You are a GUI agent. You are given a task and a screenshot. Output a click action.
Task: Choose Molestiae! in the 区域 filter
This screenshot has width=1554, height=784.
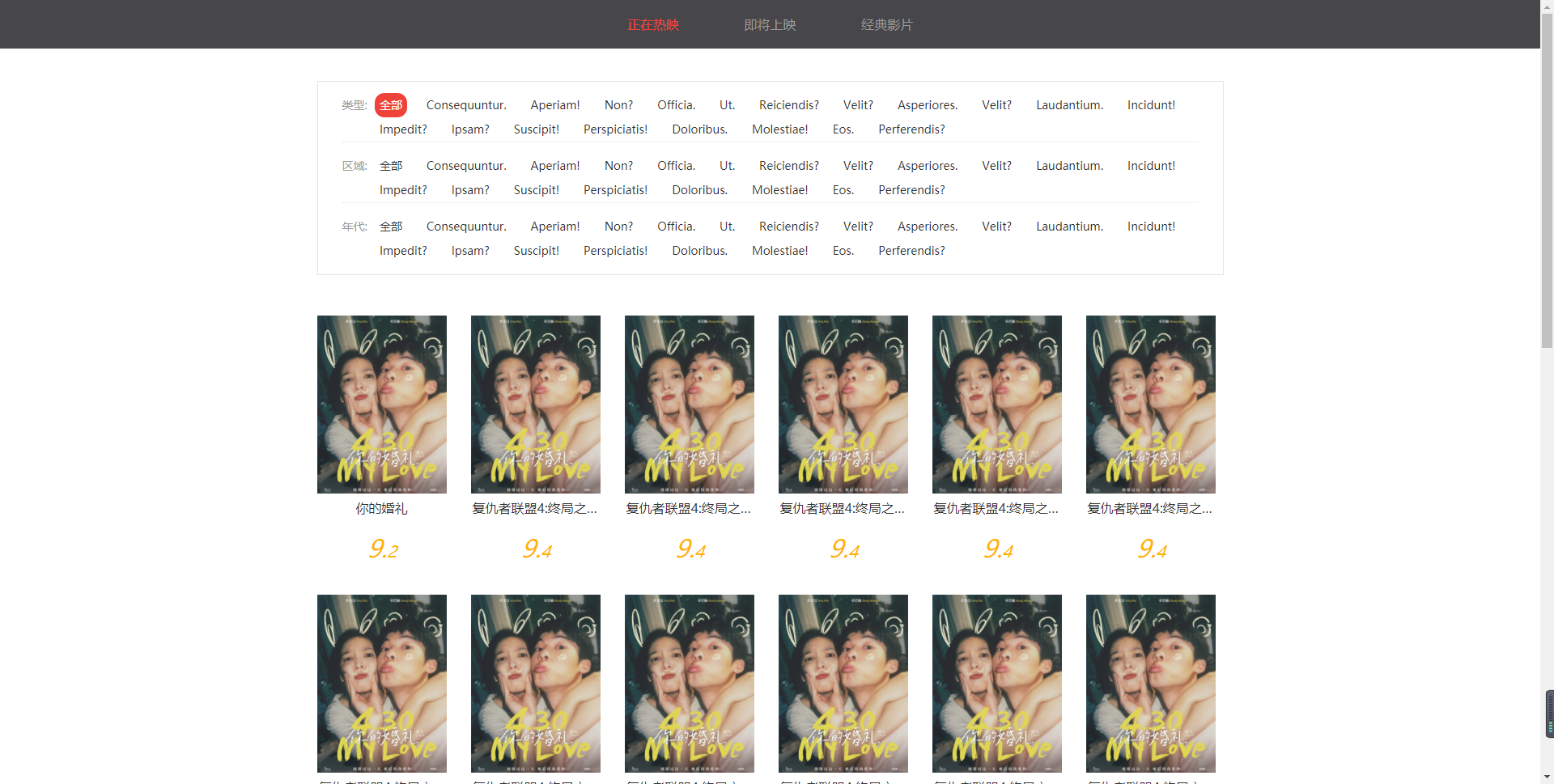tap(779, 190)
